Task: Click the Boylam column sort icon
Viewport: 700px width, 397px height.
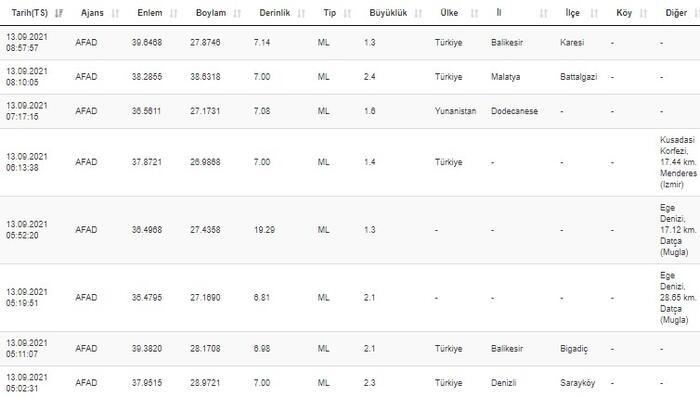Action: tap(237, 13)
